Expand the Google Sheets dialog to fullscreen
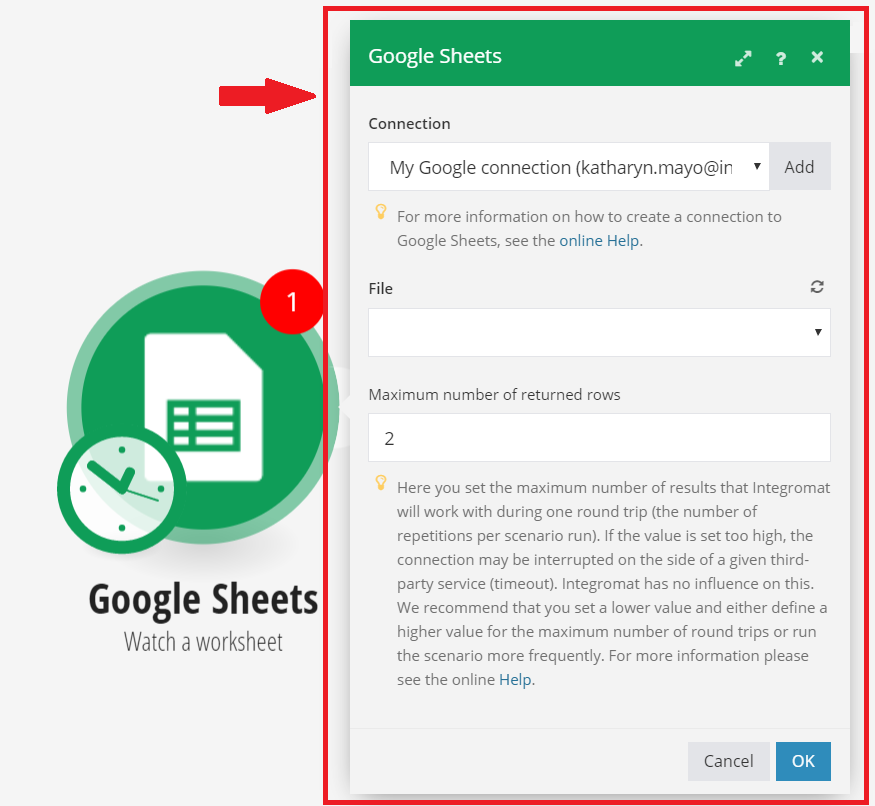The image size is (875, 806). coord(742,58)
